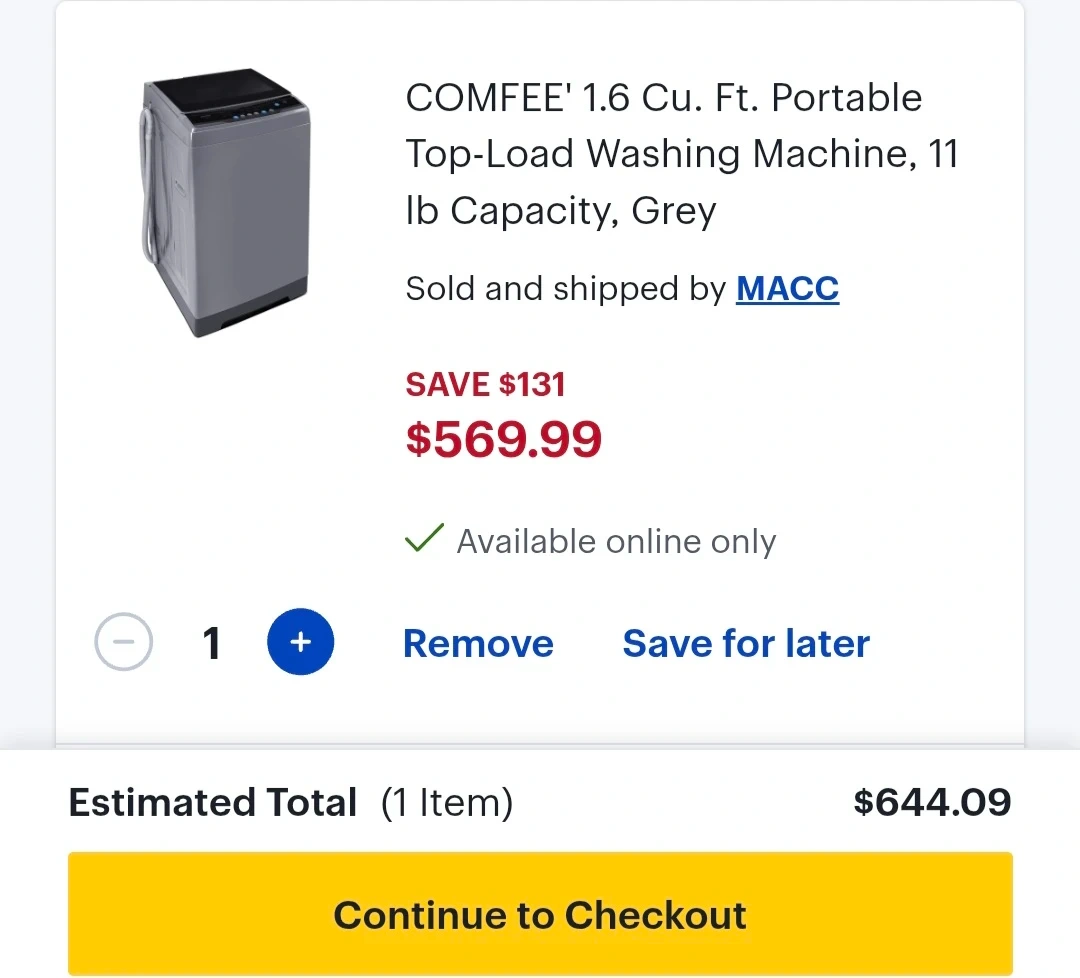Click the quantity number 1
The width and height of the screenshot is (1080, 978).
coord(211,644)
